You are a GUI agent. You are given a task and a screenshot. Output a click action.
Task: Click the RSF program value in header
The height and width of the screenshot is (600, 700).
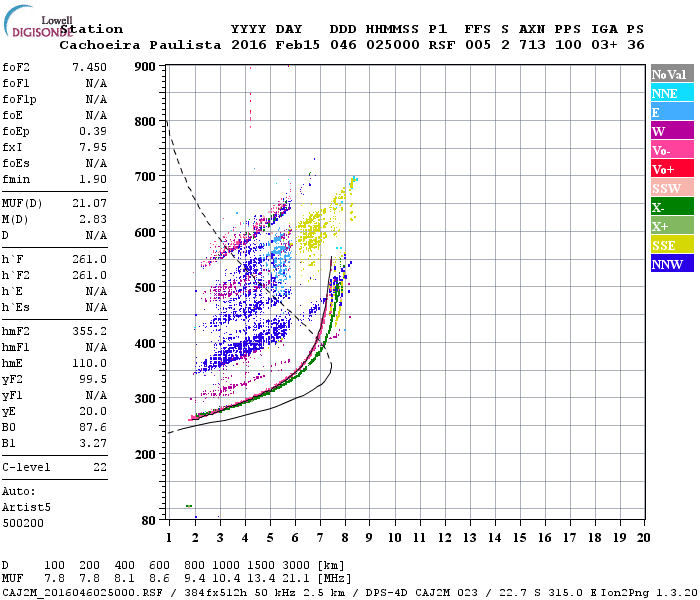[442, 45]
